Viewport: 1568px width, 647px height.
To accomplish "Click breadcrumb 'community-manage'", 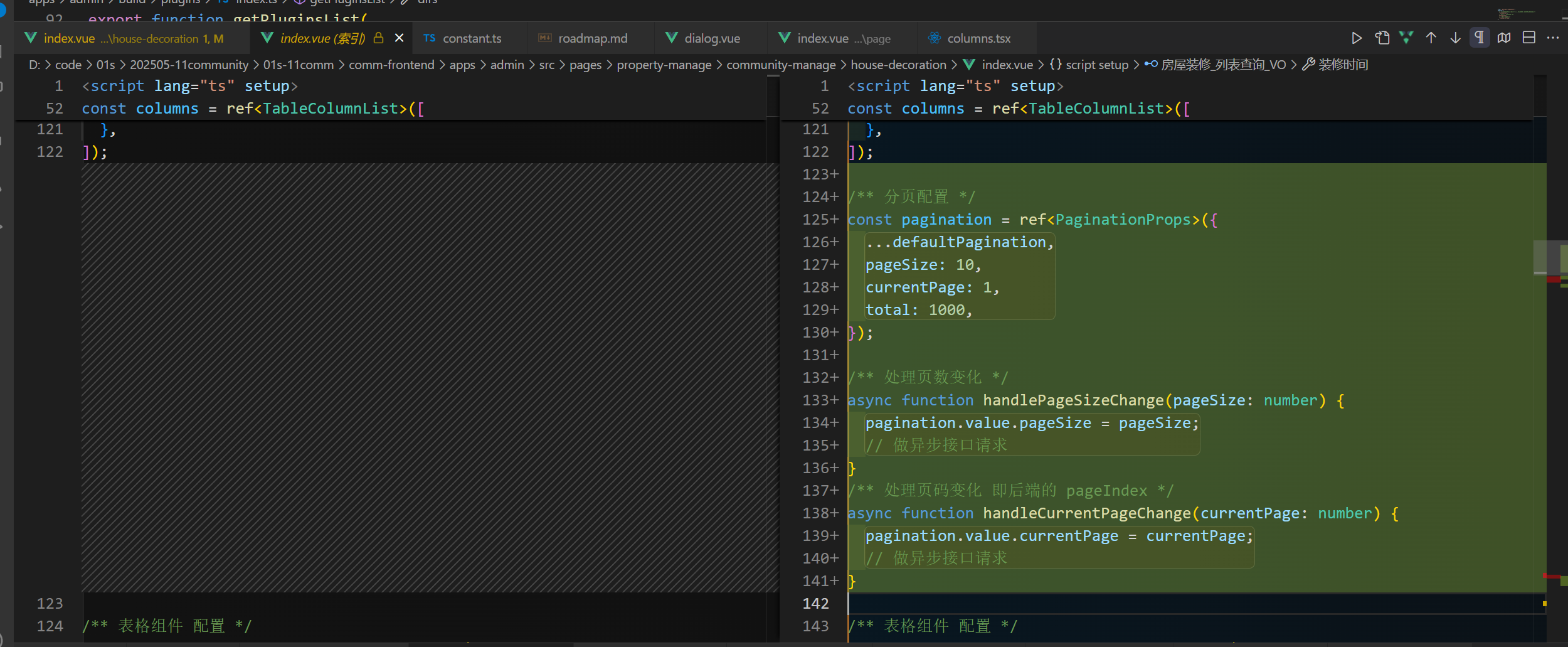I will [x=781, y=65].
